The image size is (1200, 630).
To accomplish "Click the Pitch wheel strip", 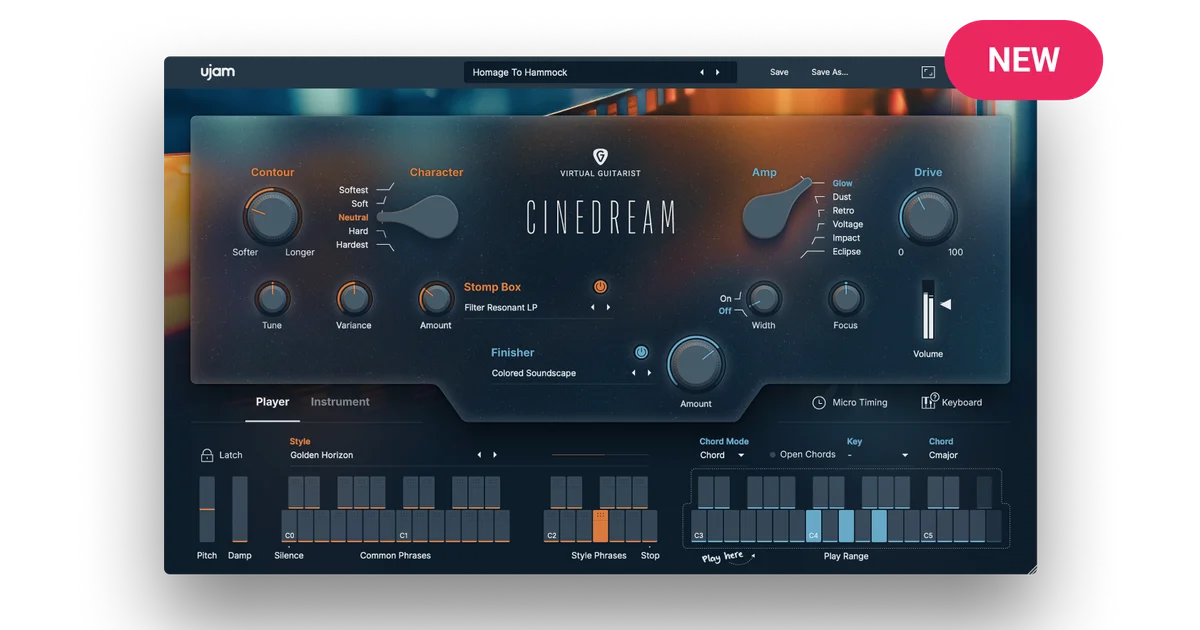I will pyautogui.click(x=207, y=509).
